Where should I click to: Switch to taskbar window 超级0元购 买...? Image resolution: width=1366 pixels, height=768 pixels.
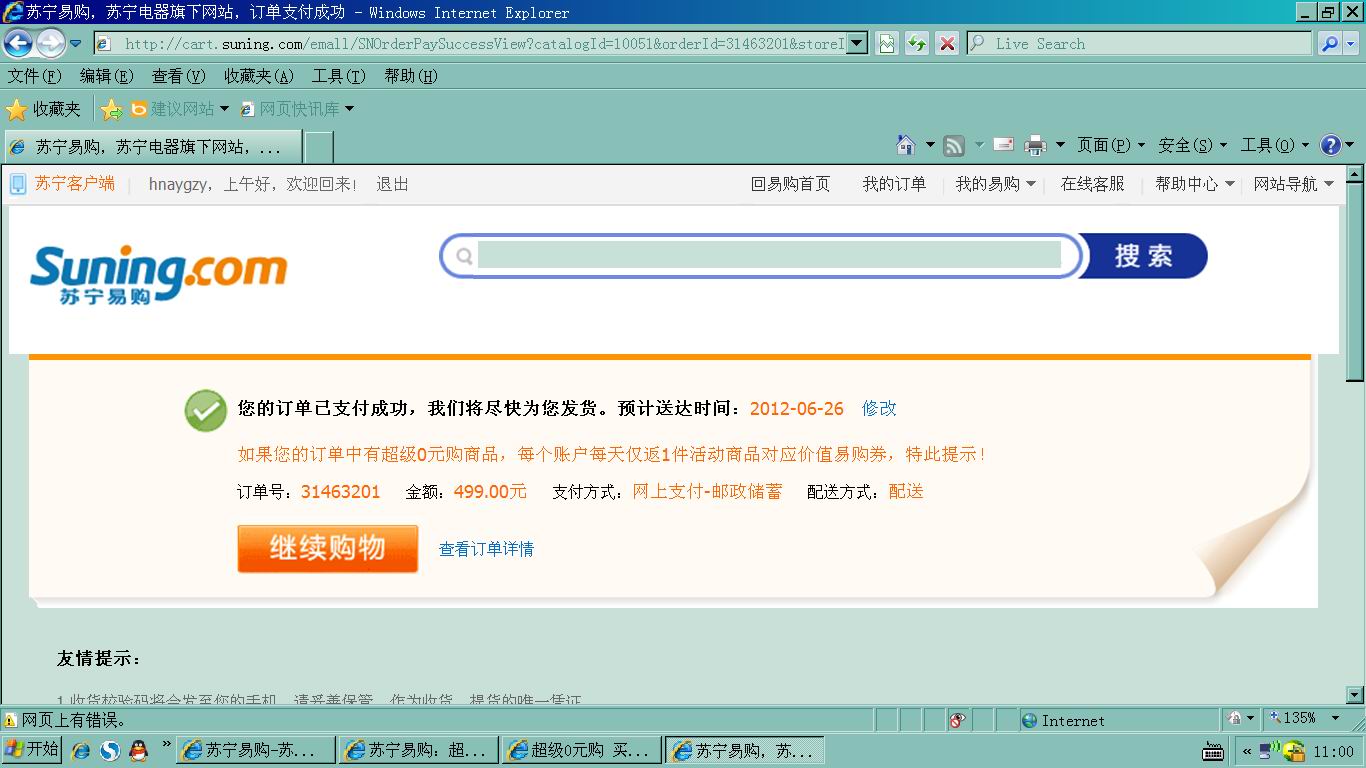[x=581, y=750]
